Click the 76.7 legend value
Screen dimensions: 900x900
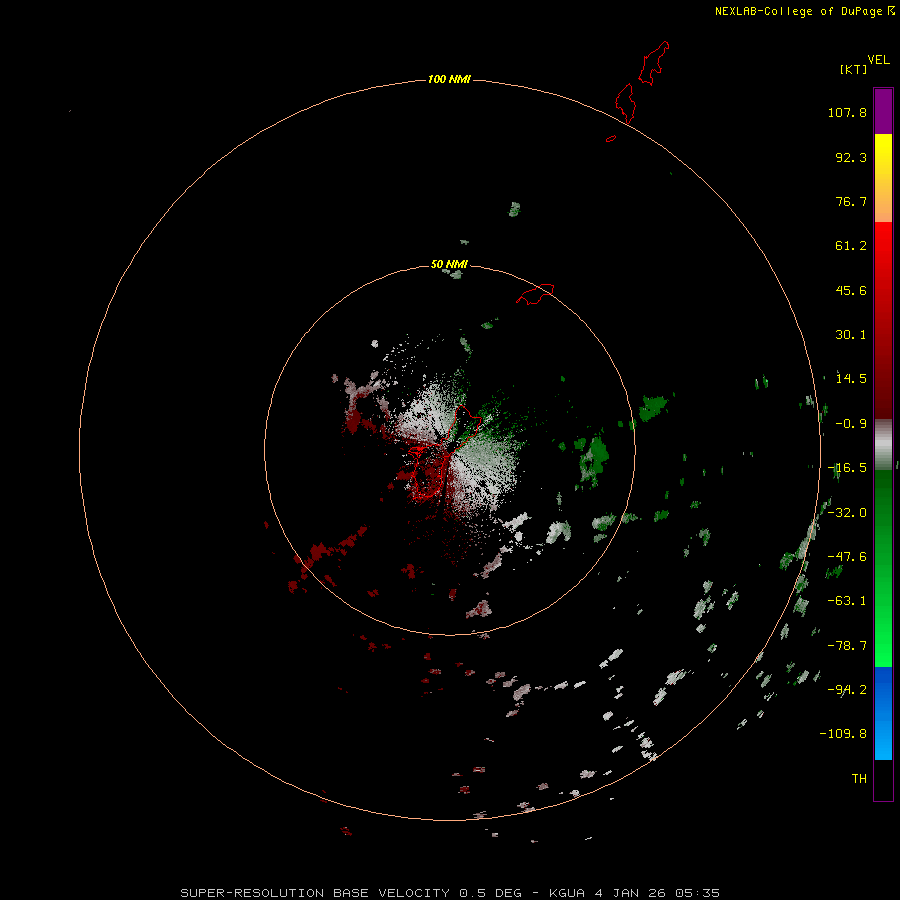coord(851,201)
